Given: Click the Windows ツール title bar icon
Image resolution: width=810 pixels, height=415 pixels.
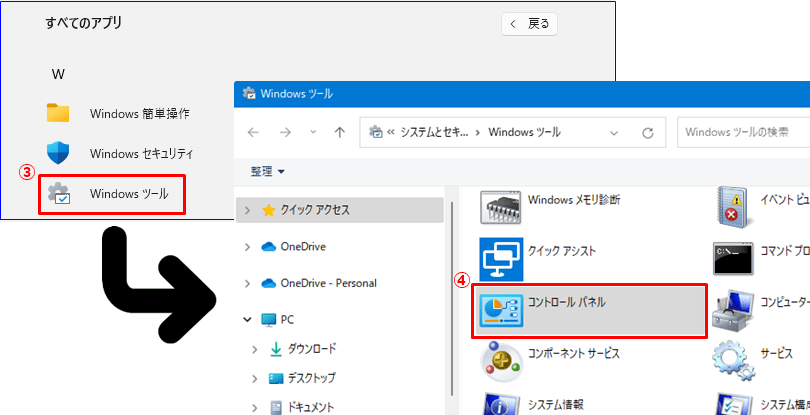Looking at the screenshot, I should coord(249,94).
